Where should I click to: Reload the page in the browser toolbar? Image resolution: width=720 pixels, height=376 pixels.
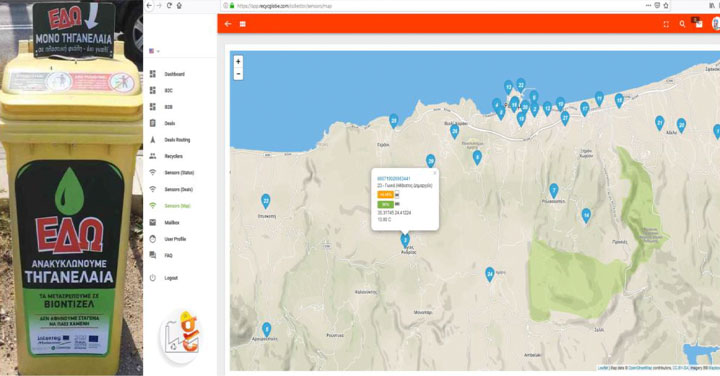[169, 6]
